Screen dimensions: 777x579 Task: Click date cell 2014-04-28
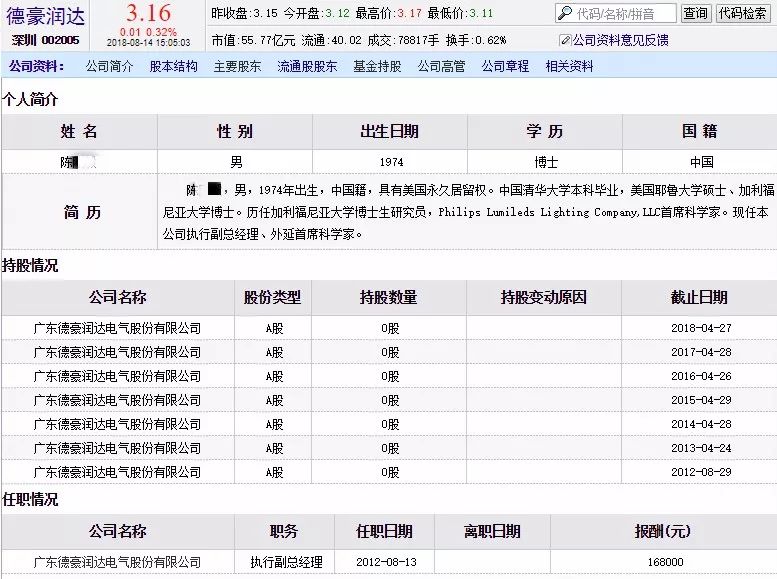(701, 424)
